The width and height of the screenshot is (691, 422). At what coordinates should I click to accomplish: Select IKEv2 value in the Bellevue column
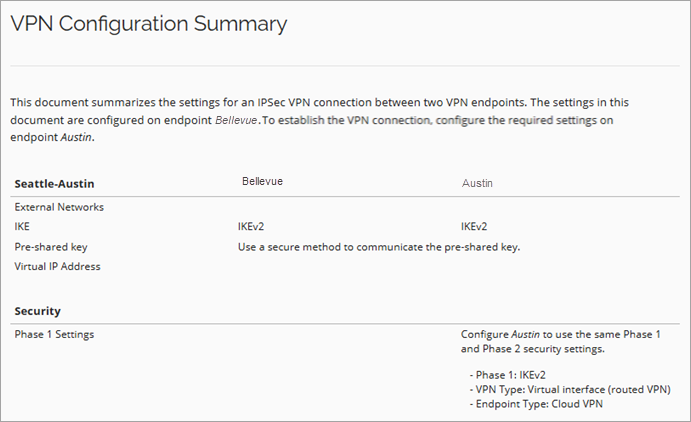click(251, 227)
